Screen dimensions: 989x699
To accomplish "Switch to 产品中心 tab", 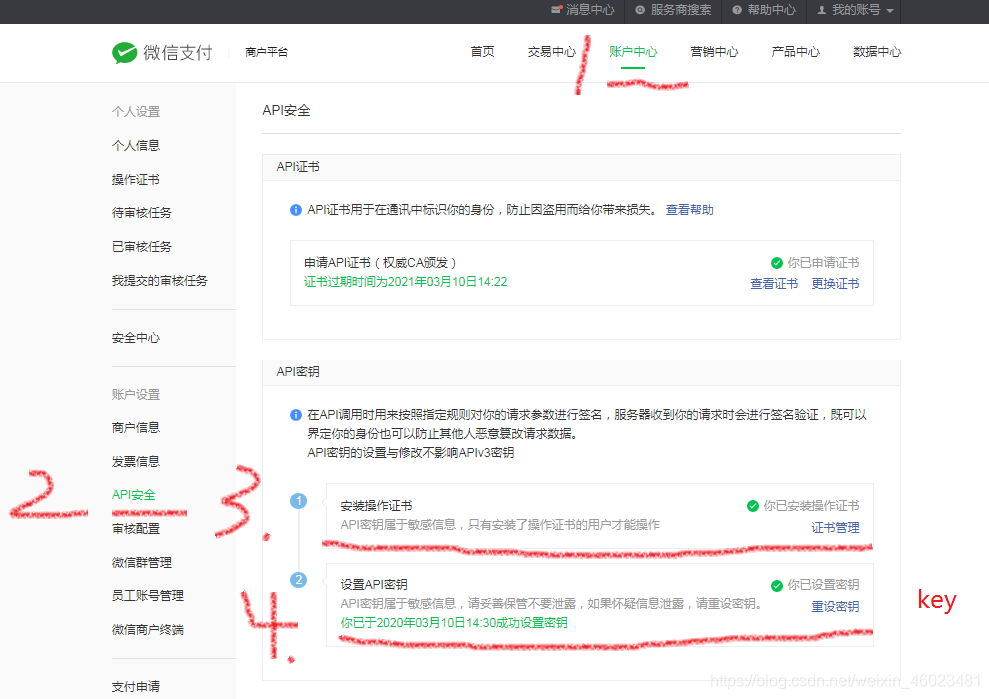I will tap(795, 52).
